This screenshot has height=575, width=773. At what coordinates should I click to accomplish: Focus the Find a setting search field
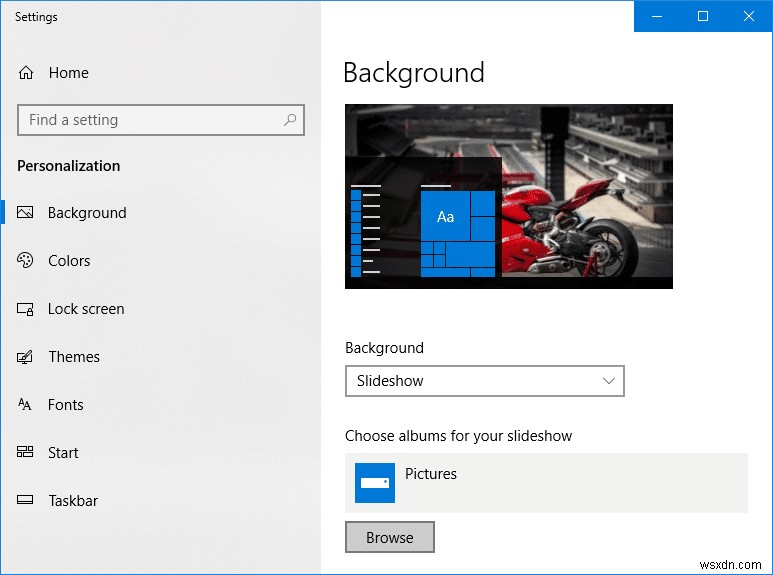150,120
